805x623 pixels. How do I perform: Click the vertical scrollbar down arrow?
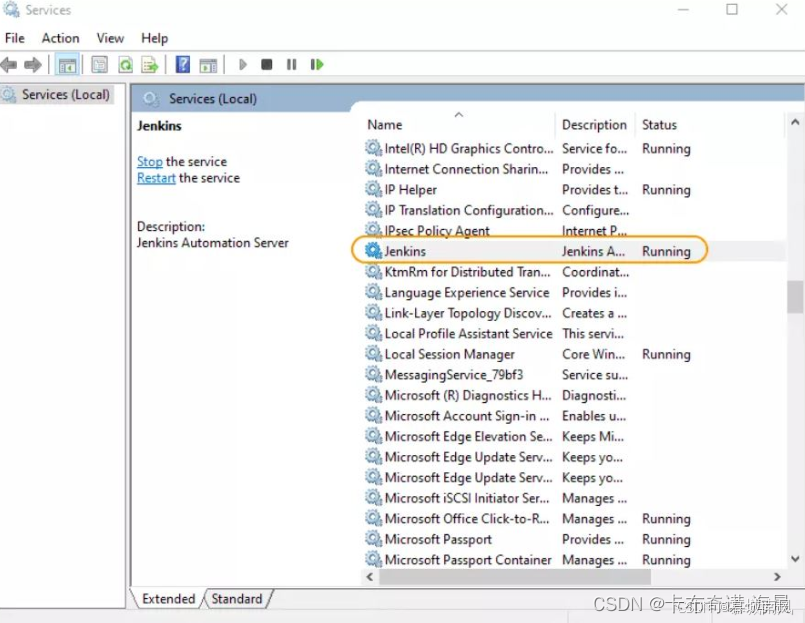point(795,559)
